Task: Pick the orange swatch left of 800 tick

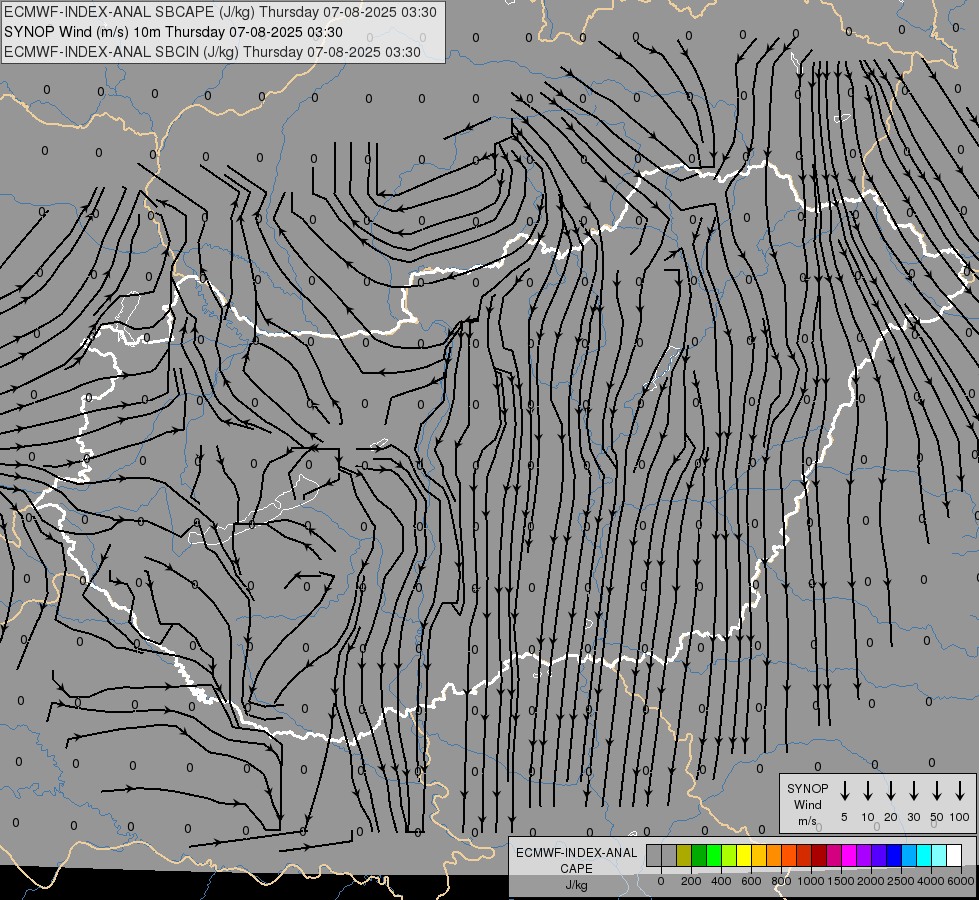Action: pyautogui.click(x=774, y=855)
